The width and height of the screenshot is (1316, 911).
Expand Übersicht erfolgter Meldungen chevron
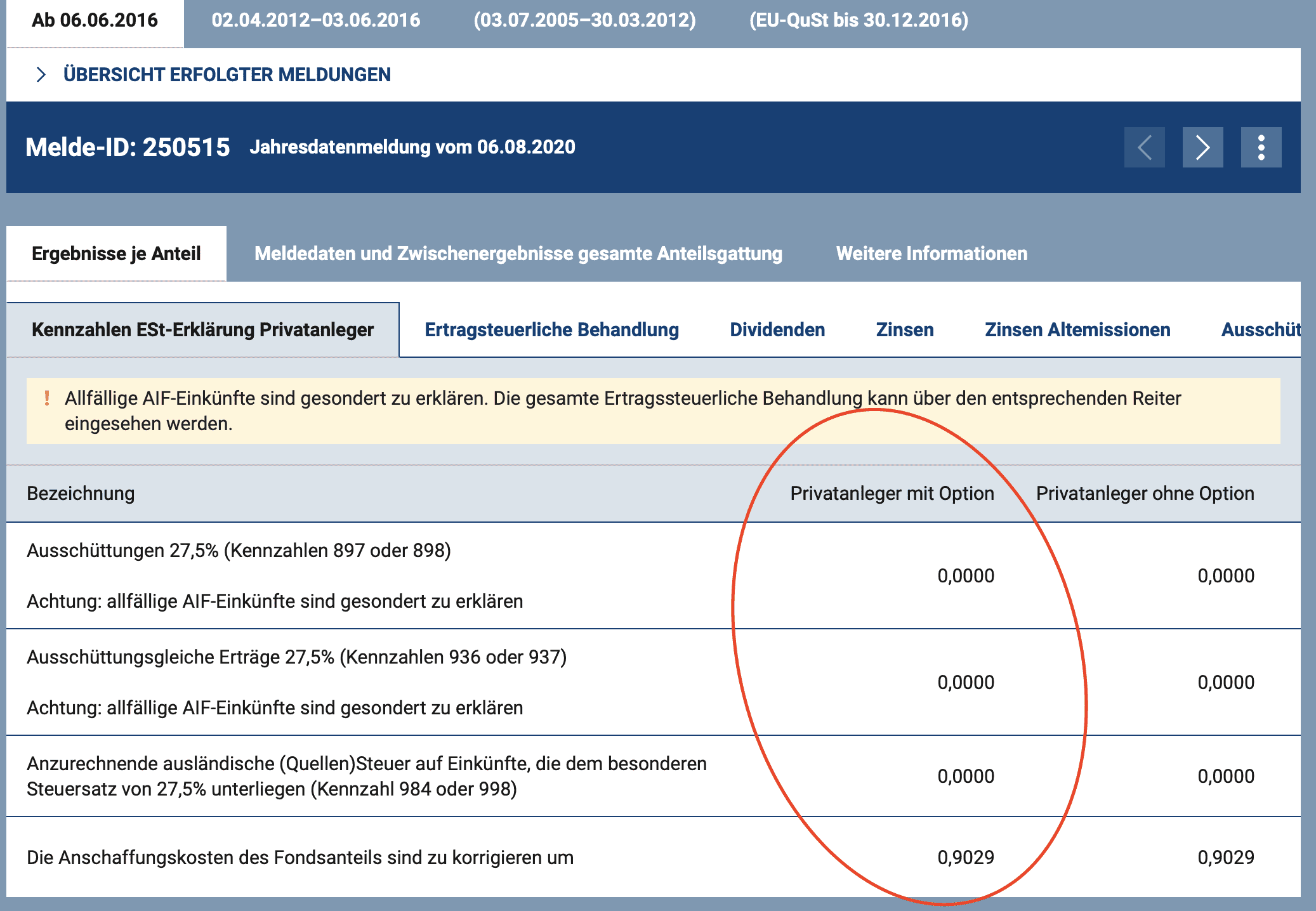pos(41,75)
